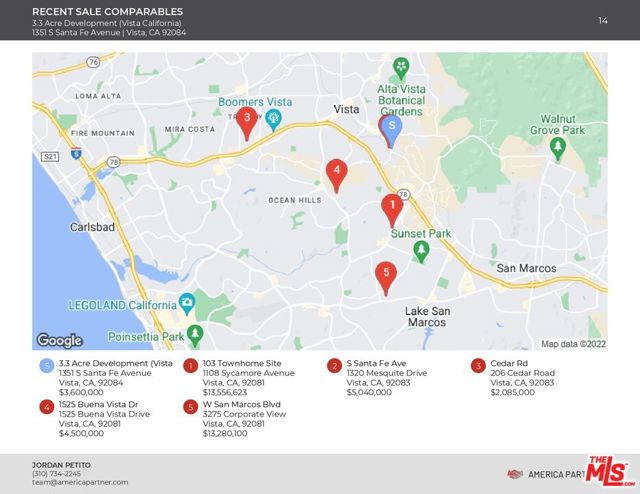This screenshot has height=494, width=640.
Task: Click legend circle 4 for 1525 Buena Vista Dr
Action: [46, 407]
